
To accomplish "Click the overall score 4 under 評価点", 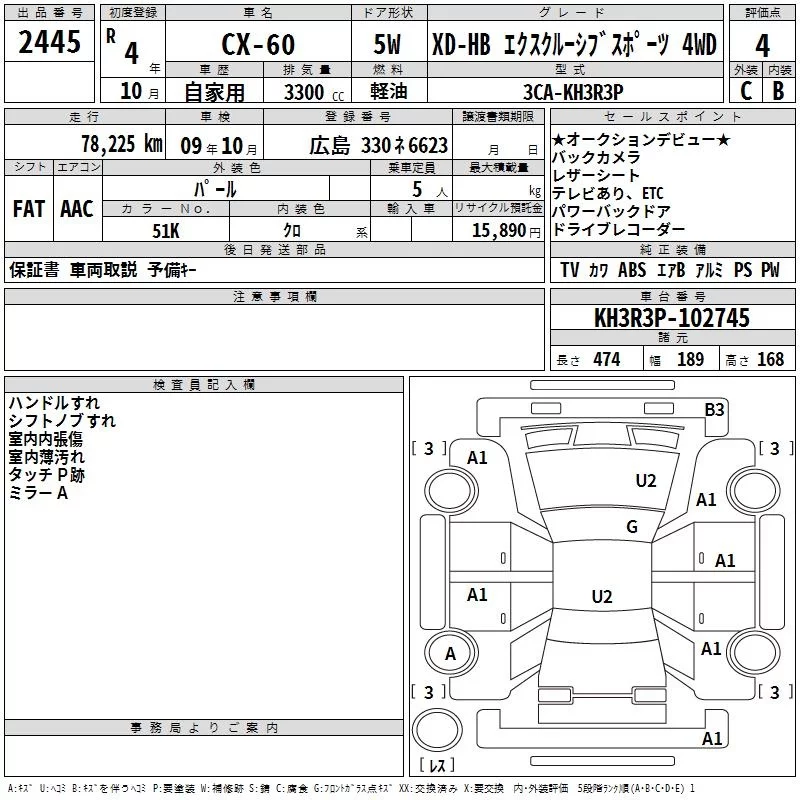I will 762,45.
